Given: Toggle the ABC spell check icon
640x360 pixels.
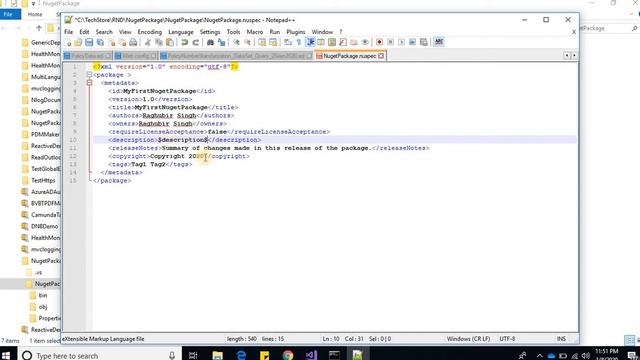Looking at the screenshot, I should tap(439, 42).
